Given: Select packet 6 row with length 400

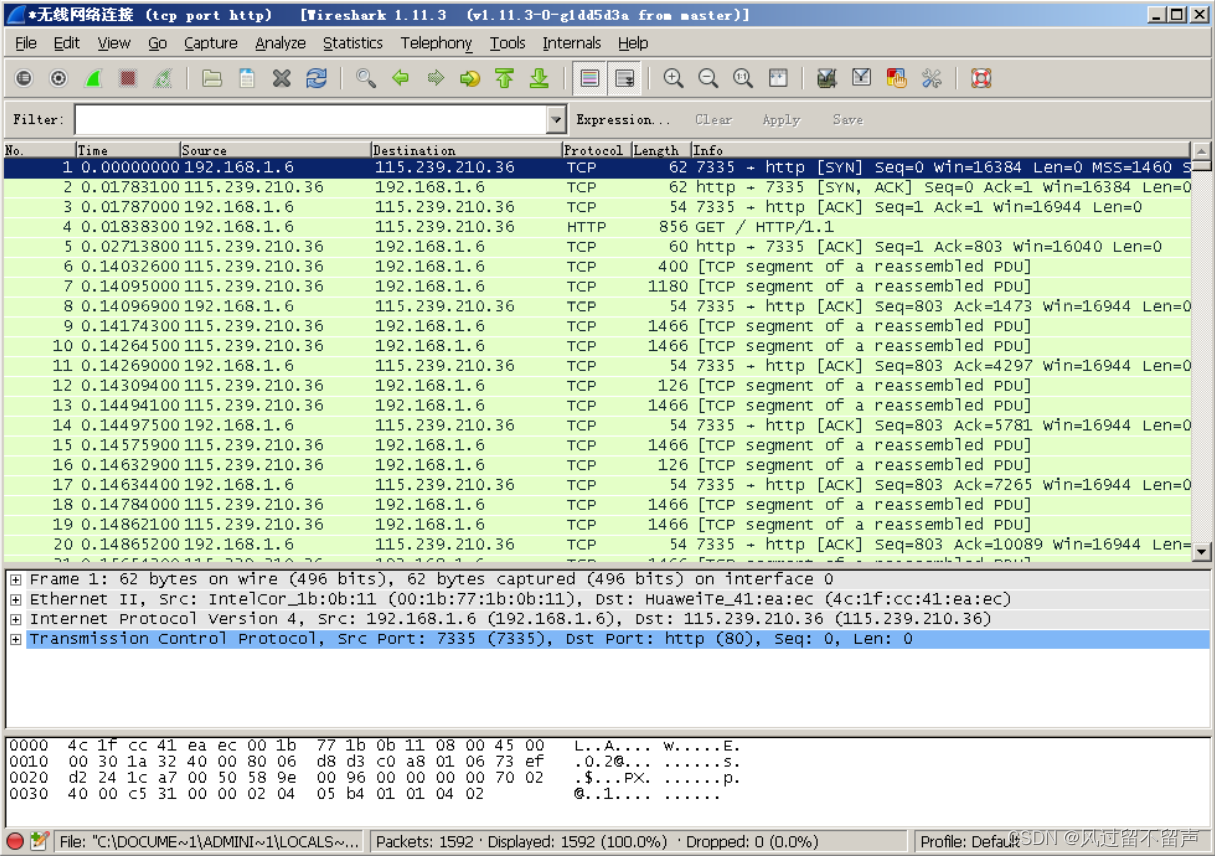Looking at the screenshot, I should (597, 267).
